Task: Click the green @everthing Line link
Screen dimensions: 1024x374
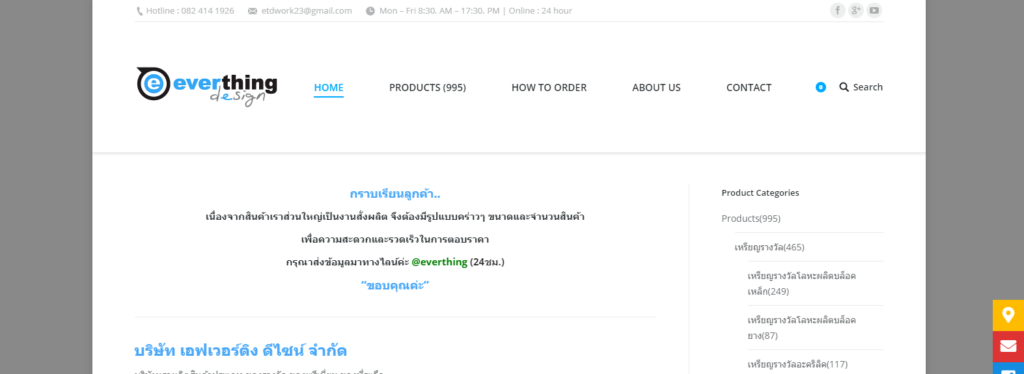Action: 439,262
